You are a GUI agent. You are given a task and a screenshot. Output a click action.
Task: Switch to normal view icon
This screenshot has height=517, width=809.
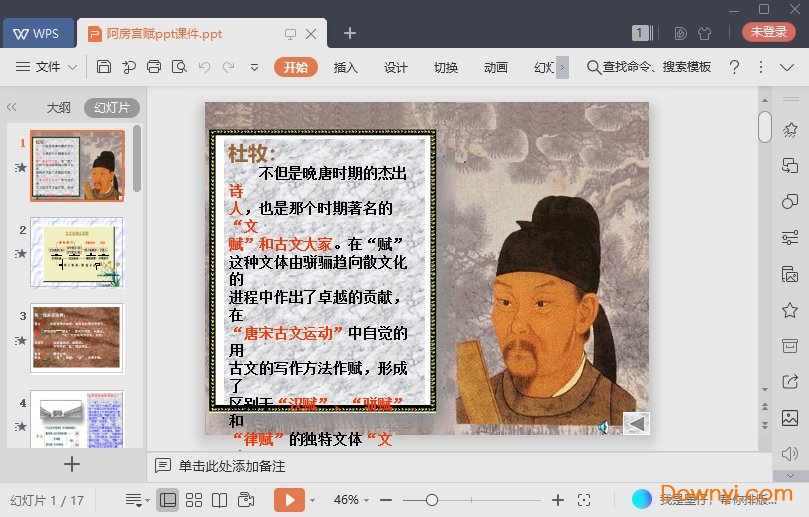tap(168, 499)
